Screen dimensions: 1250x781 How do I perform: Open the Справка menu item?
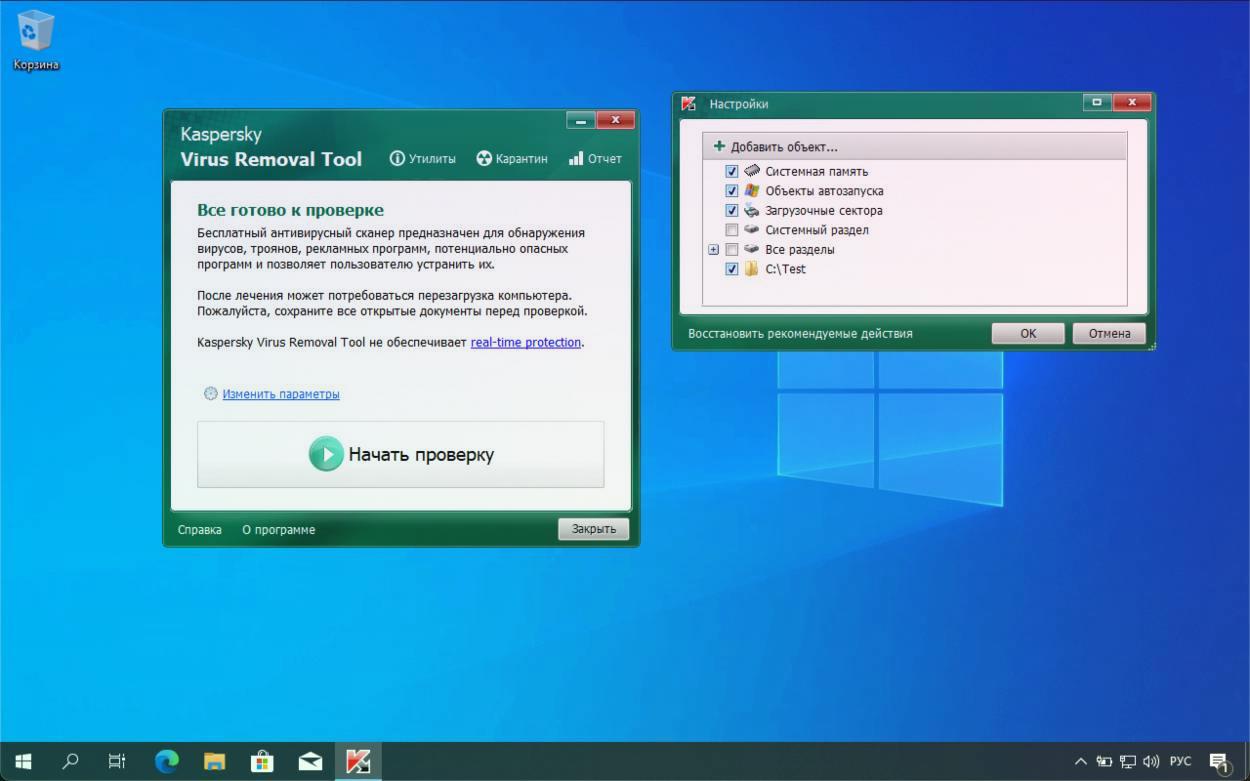coord(200,530)
